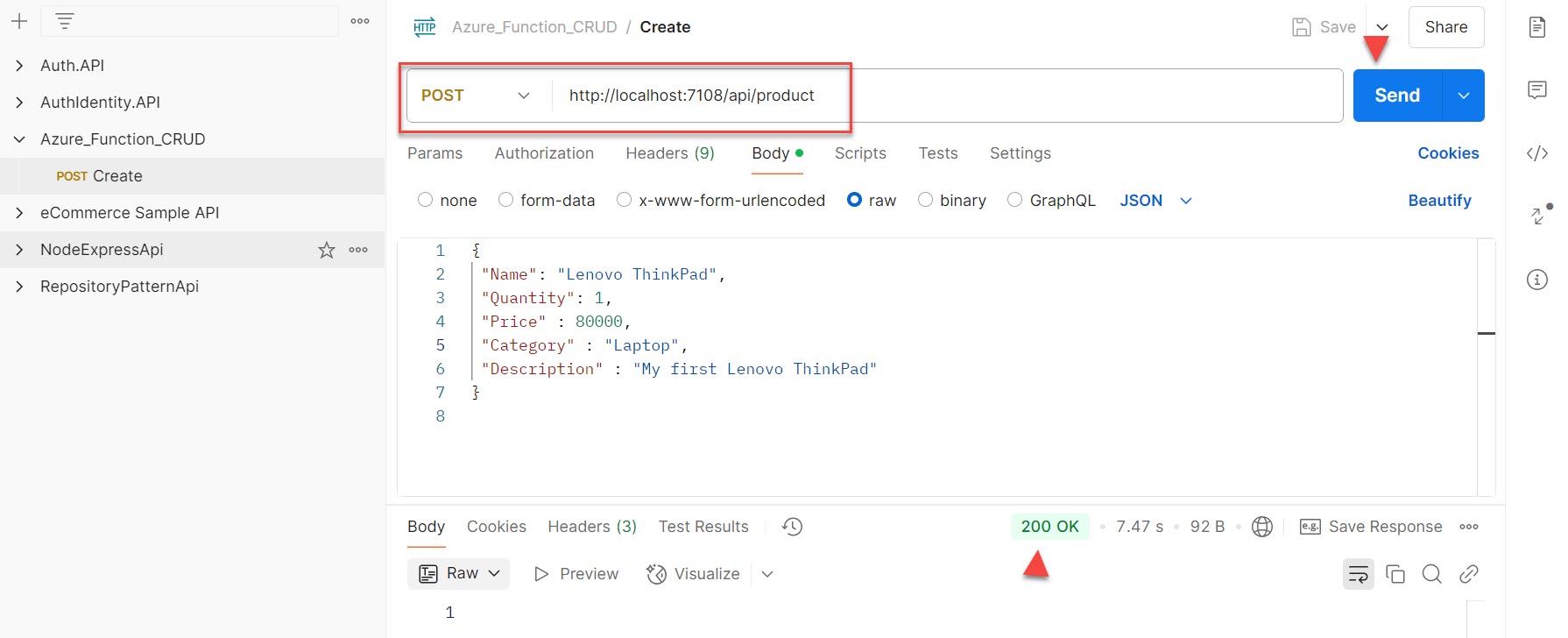Open the response Headers (3) tab
1568x638 pixels.
point(591,527)
